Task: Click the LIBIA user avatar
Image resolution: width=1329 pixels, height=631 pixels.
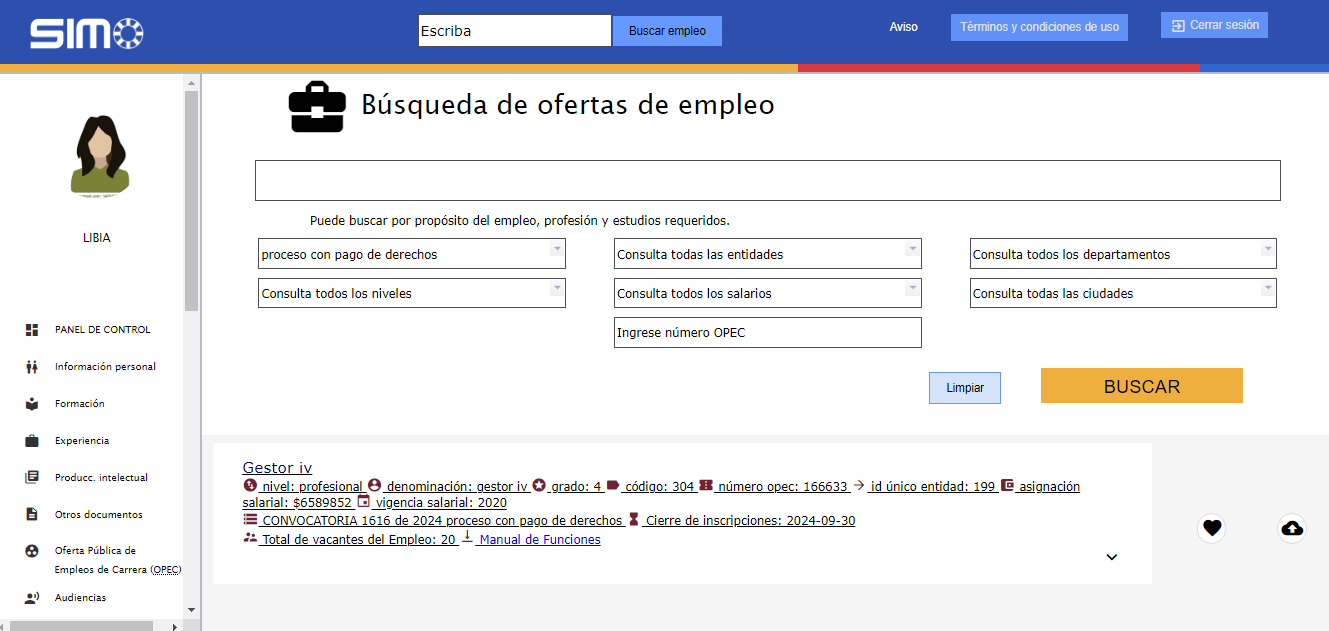Action: coord(99,156)
